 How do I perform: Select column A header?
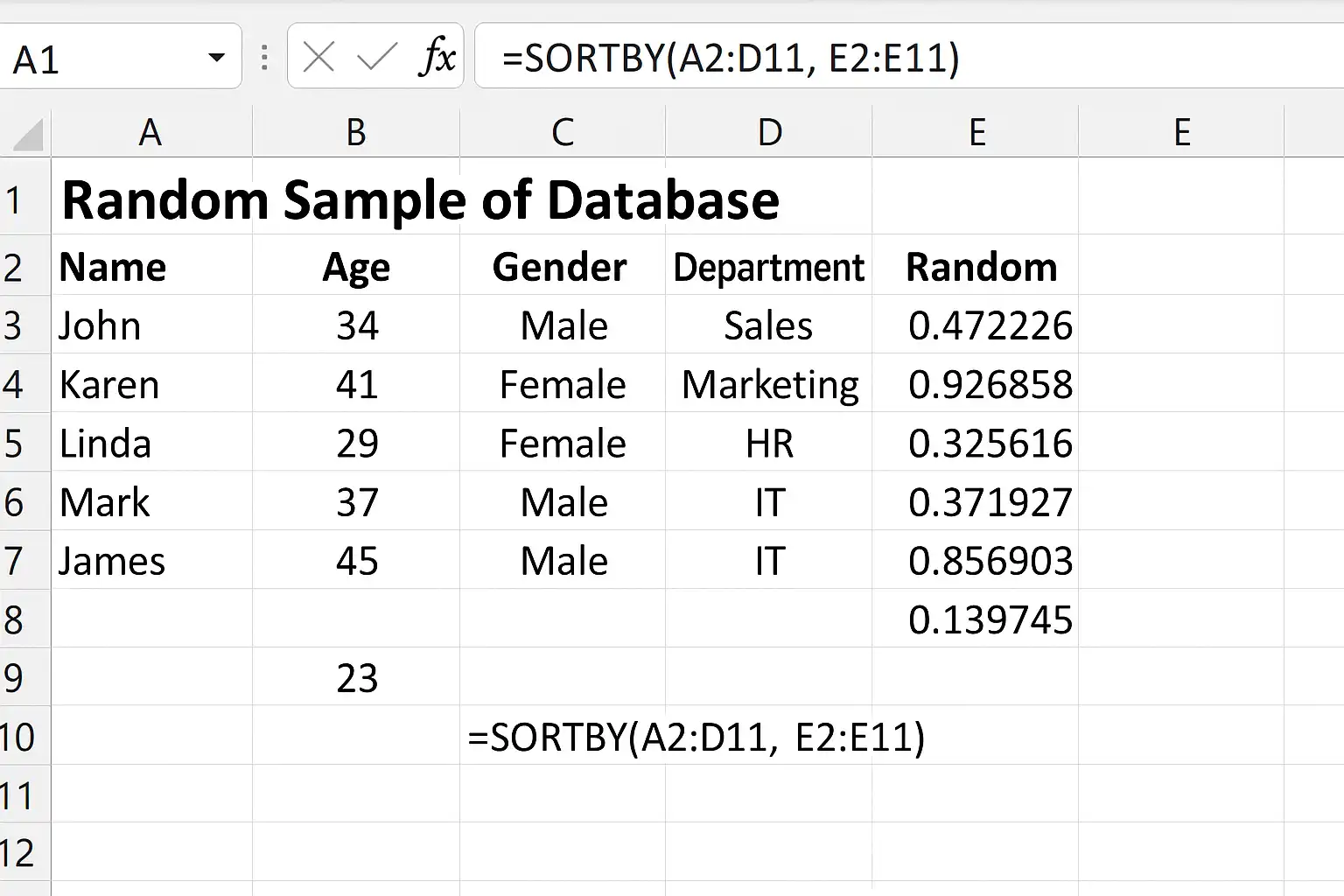pos(151,132)
